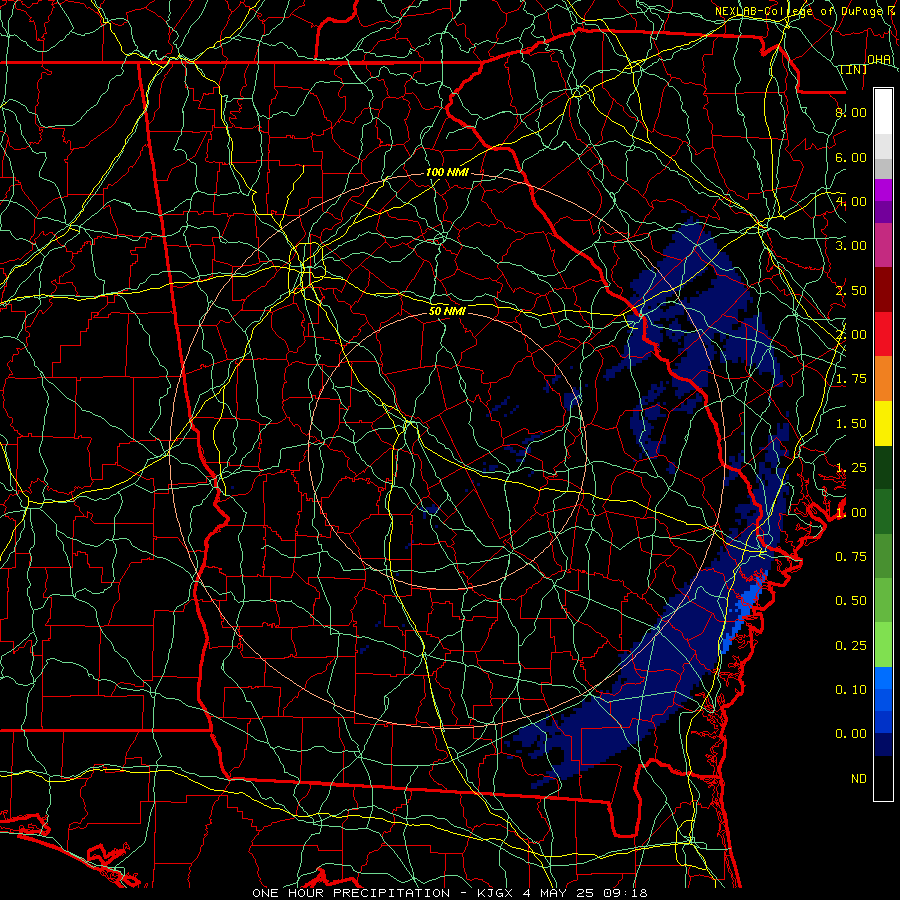Click the 100 NMI range ring label
This screenshot has width=900, height=900.
tap(447, 172)
